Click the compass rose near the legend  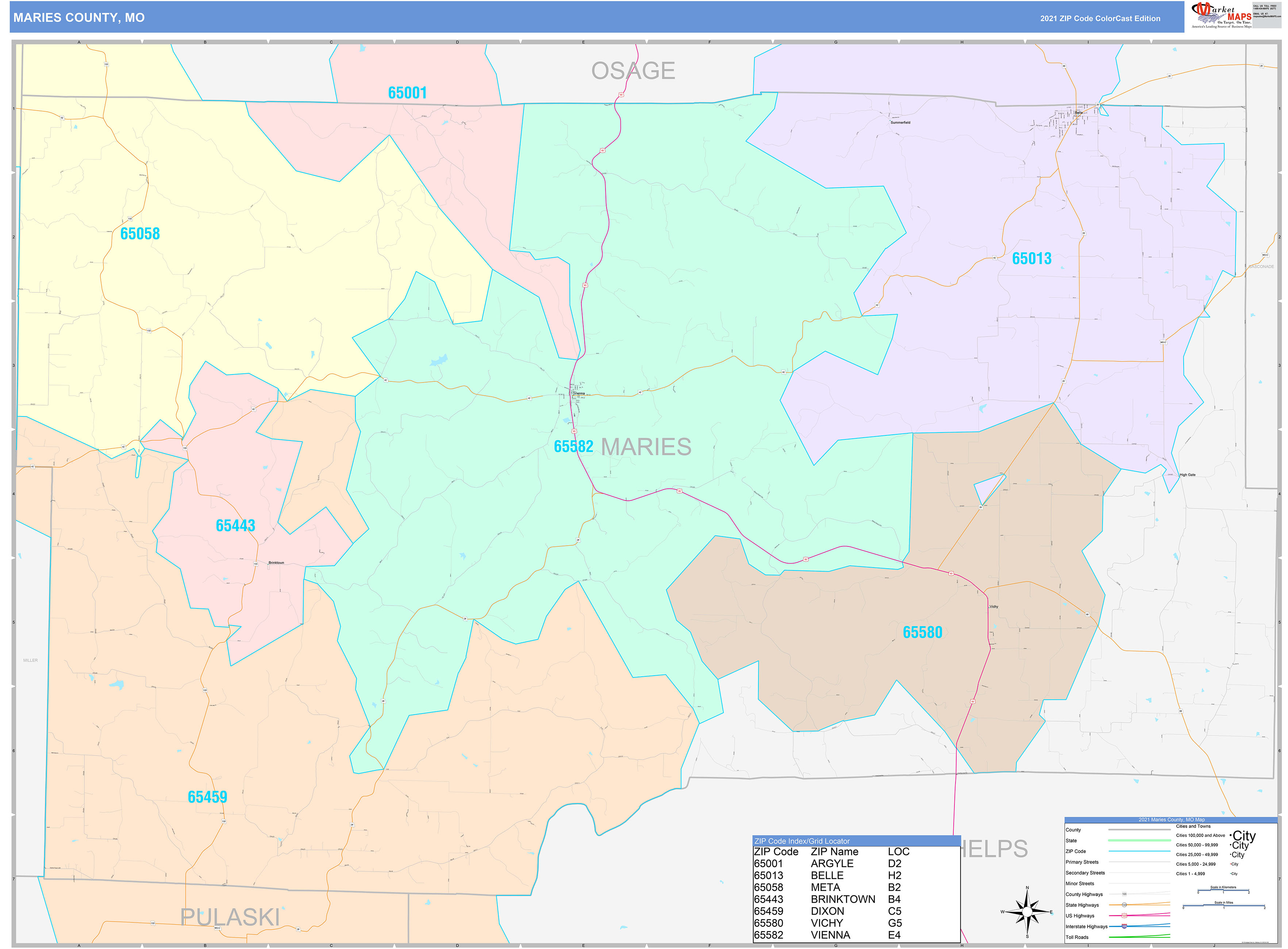tap(1028, 912)
